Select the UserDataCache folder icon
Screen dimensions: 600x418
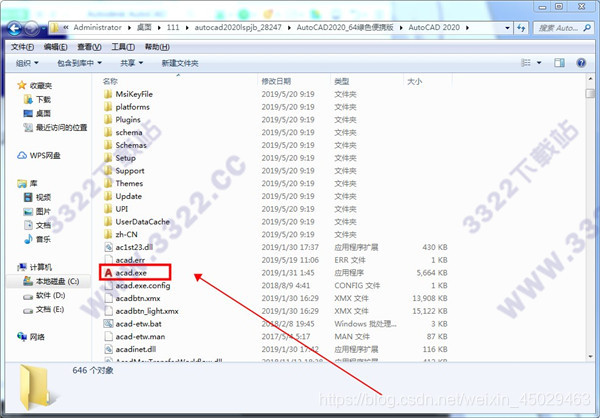(x=108, y=222)
